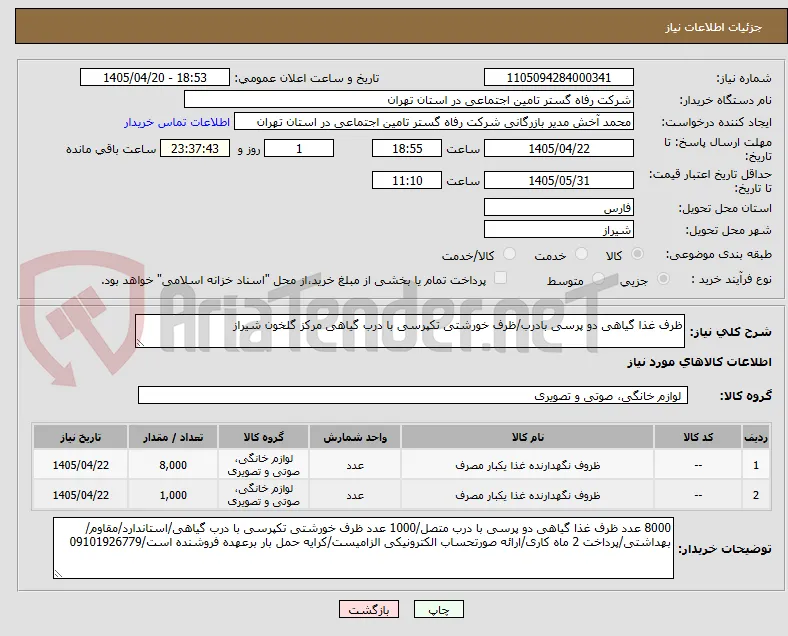Select the کالا/خدمت radio button

coord(510,254)
